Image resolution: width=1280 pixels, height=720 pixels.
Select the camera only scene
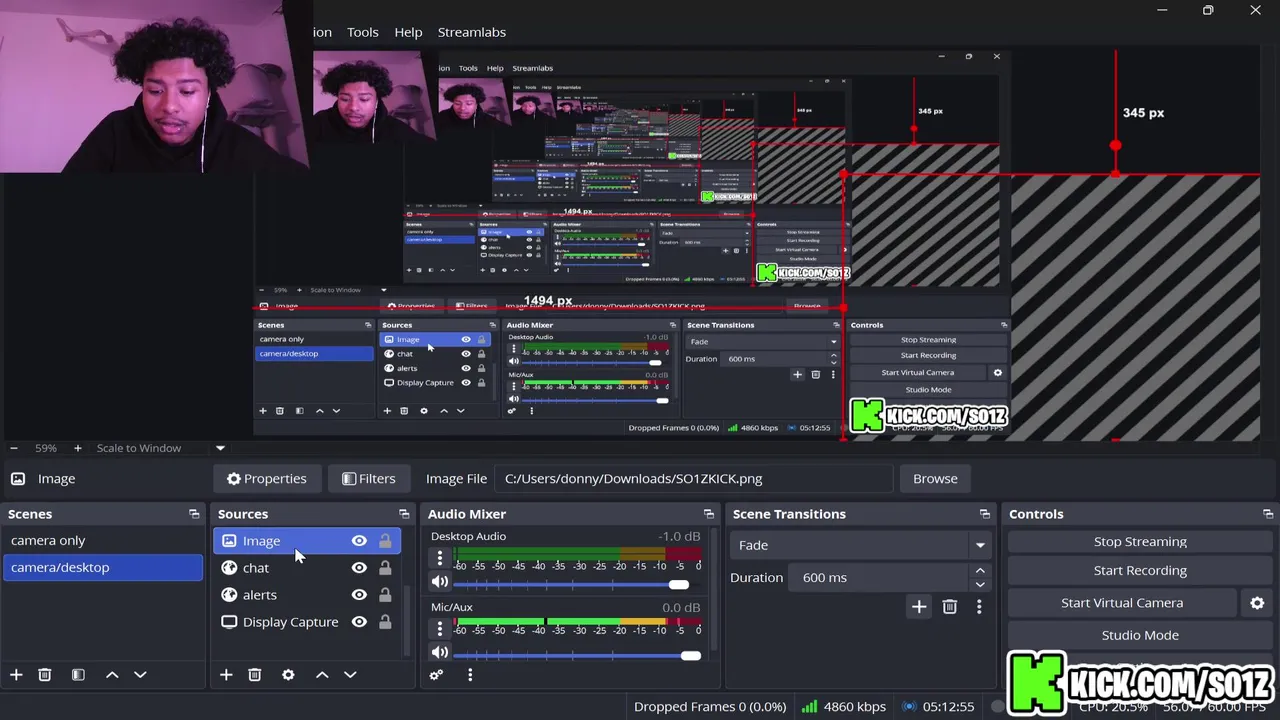coord(104,540)
